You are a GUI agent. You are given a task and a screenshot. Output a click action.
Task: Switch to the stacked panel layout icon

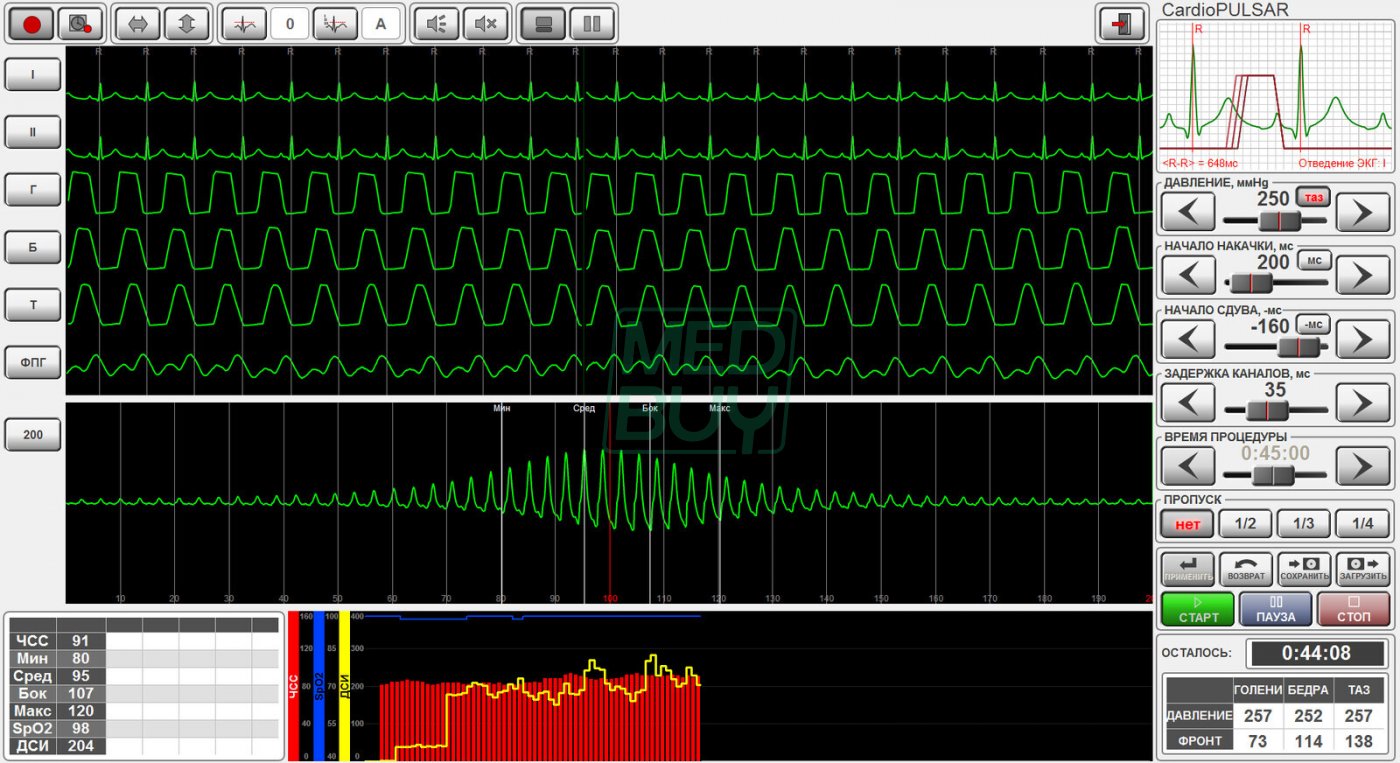click(544, 23)
